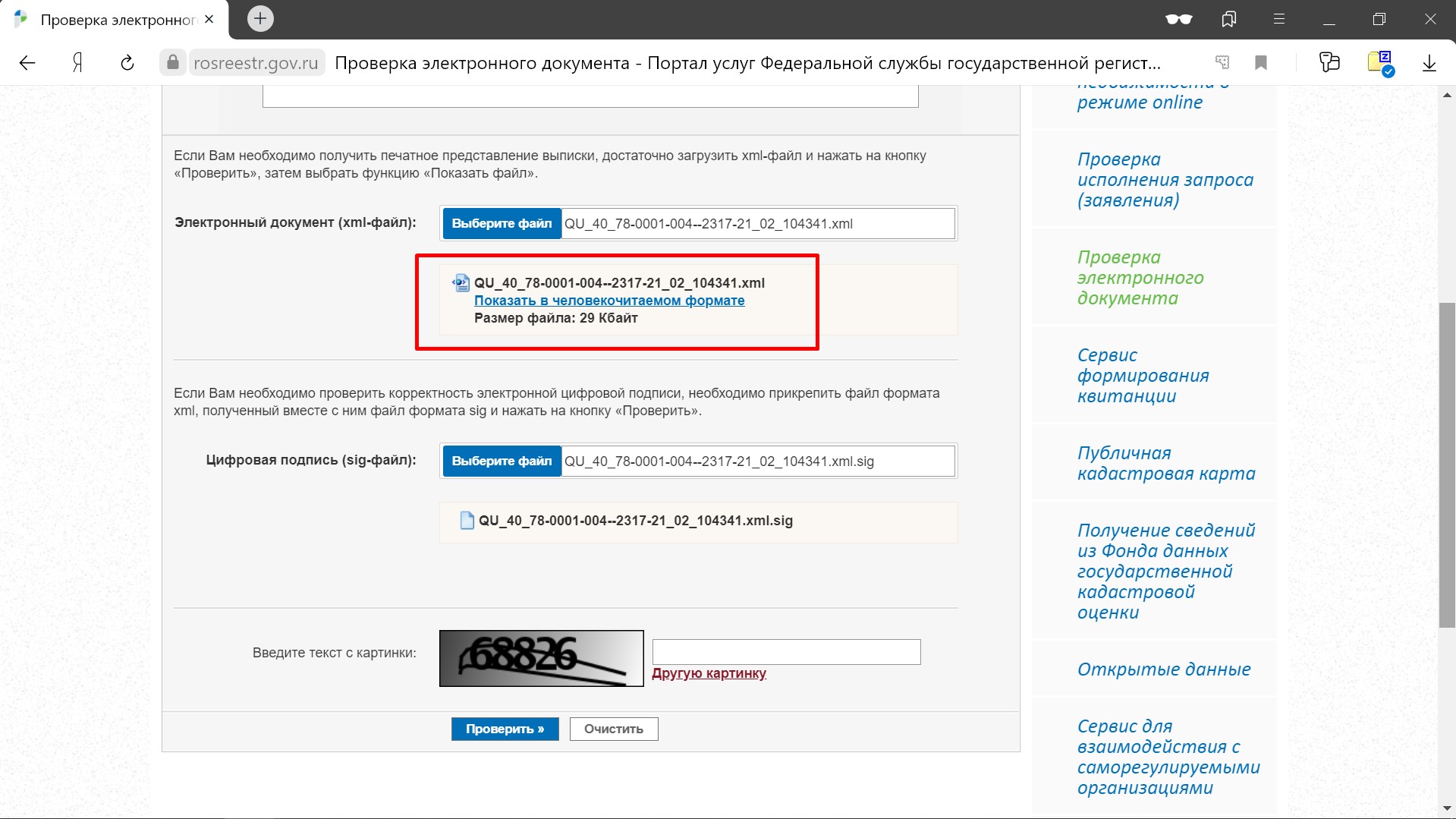1456x819 pixels.
Task: Open a new tab with the plus button
Action: (260, 19)
